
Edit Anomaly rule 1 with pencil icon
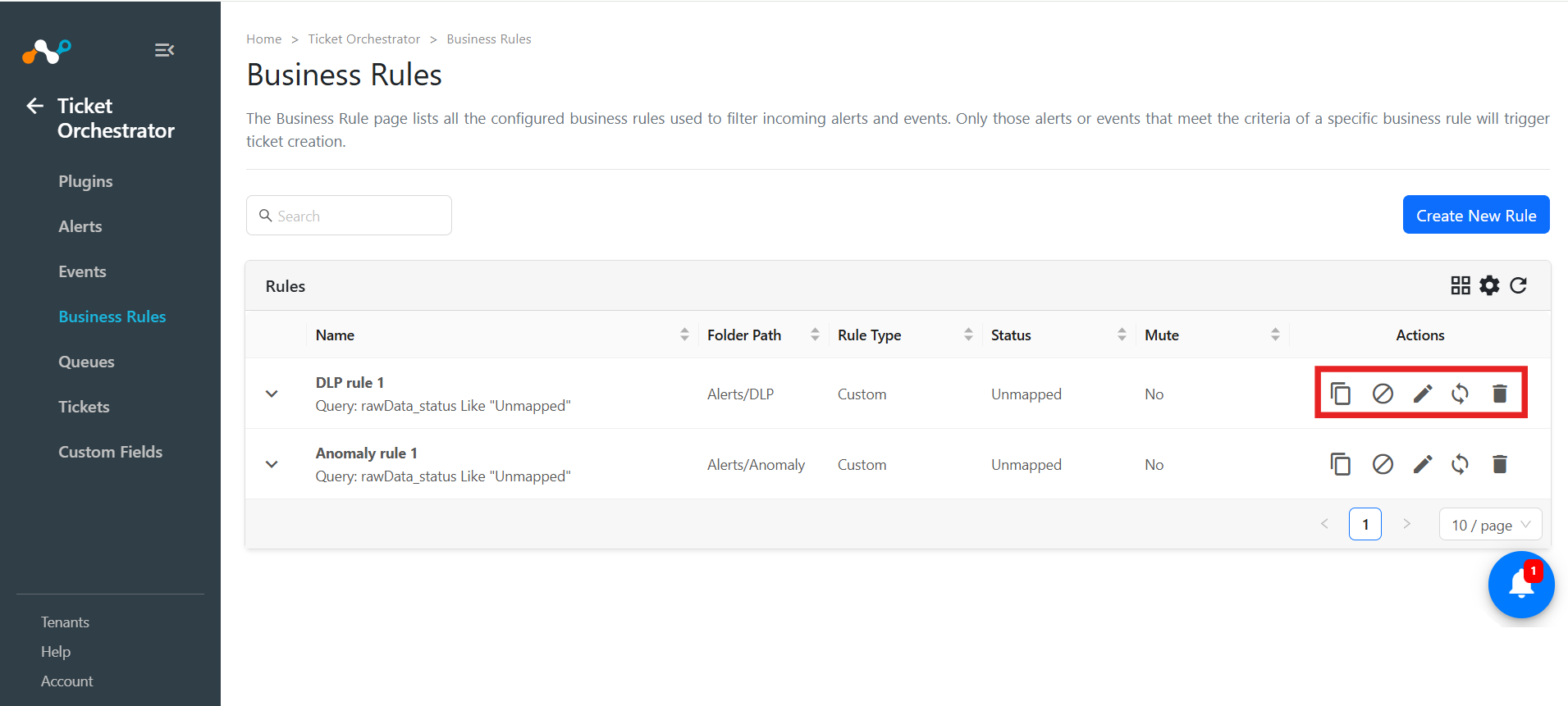(x=1423, y=464)
